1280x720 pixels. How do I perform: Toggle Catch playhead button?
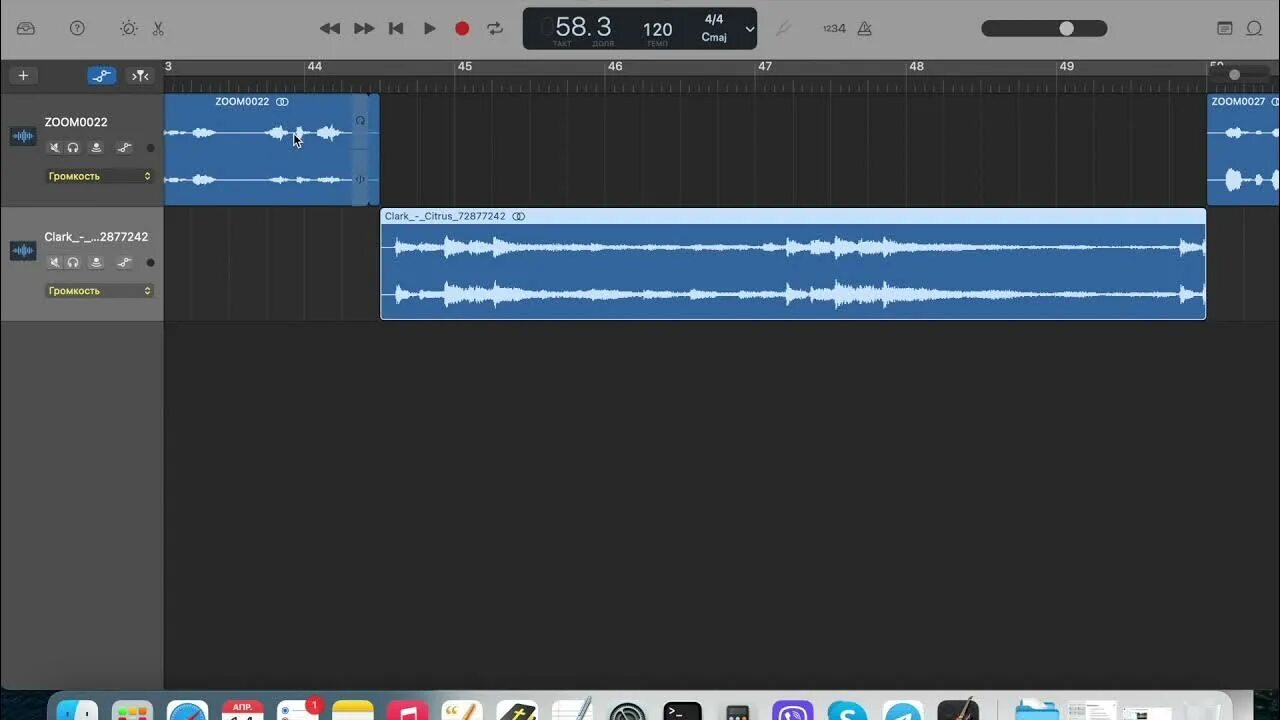(141, 75)
